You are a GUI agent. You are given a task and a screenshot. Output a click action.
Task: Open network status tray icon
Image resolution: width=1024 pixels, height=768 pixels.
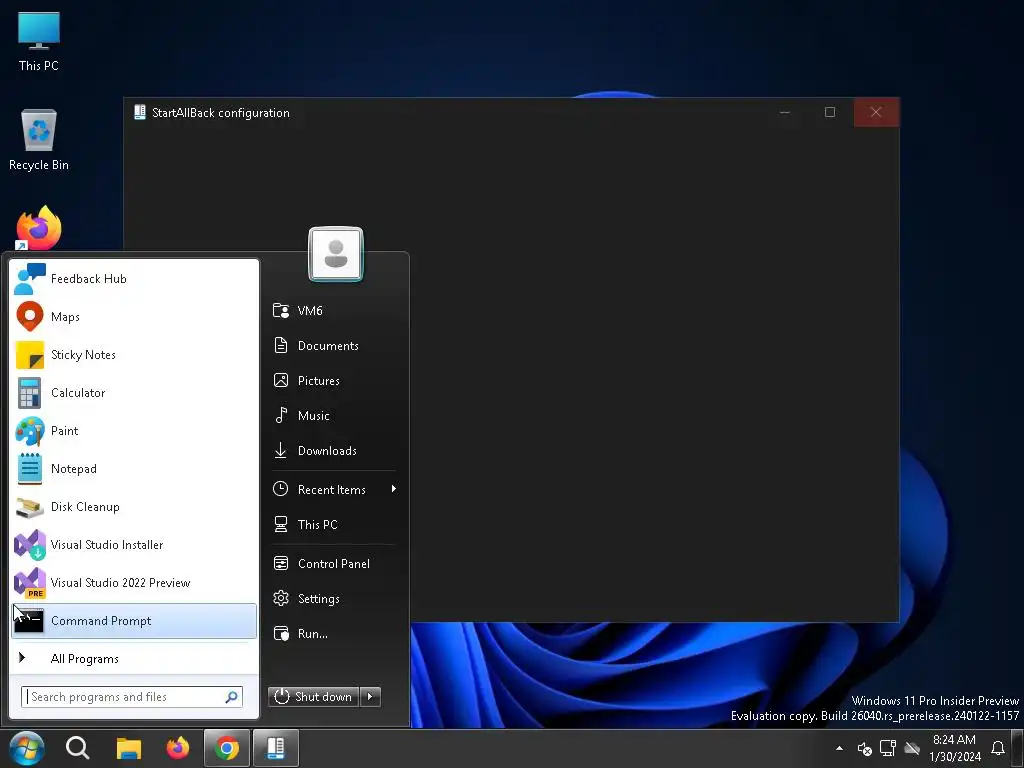point(888,748)
